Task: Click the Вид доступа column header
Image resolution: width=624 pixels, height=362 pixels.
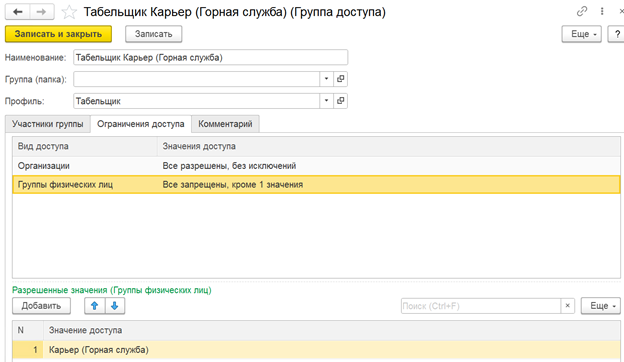Action: pyautogui.click(x=85, y=146)
